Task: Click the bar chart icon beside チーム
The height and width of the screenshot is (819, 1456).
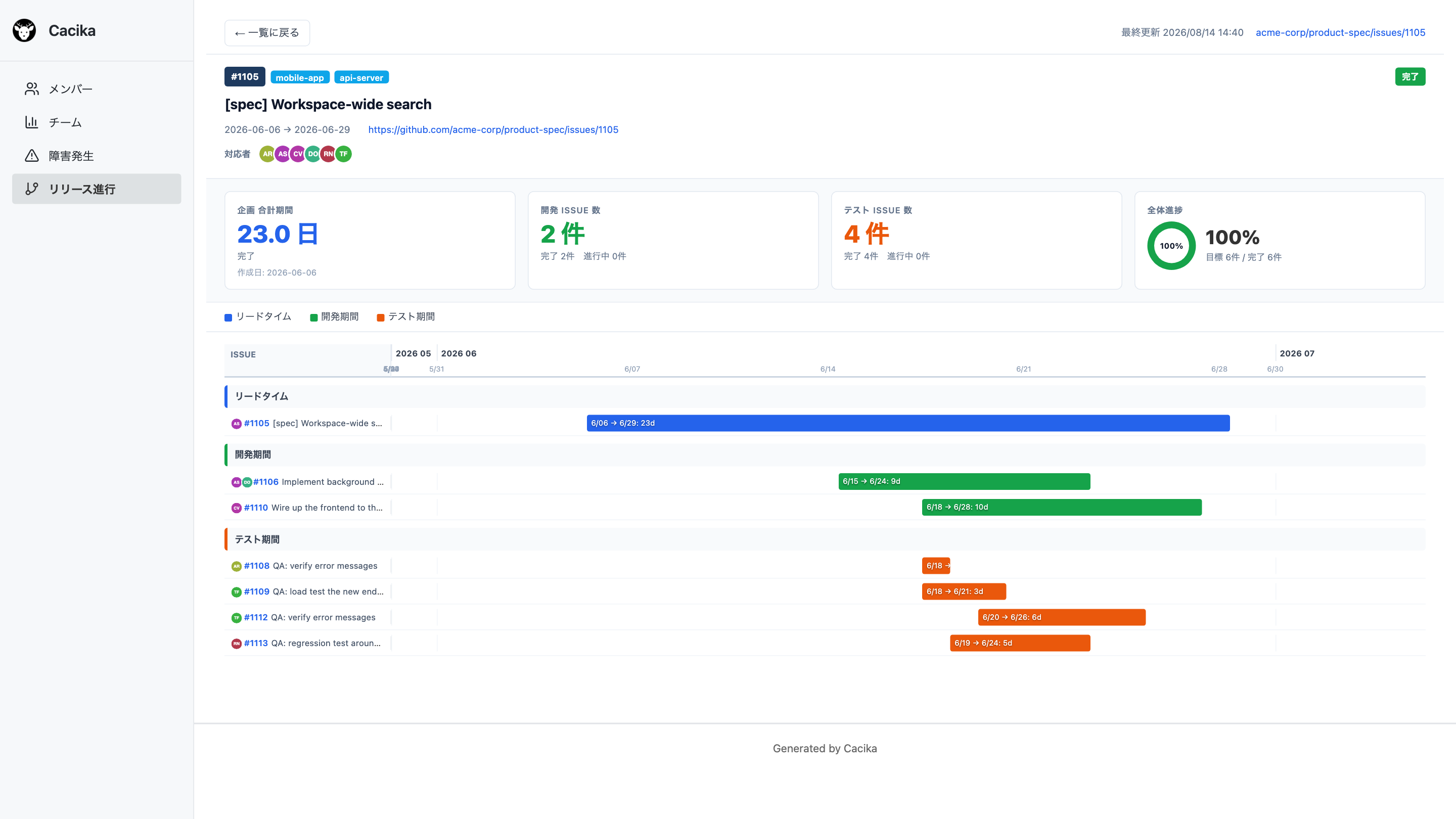Action: pos(32,122)
